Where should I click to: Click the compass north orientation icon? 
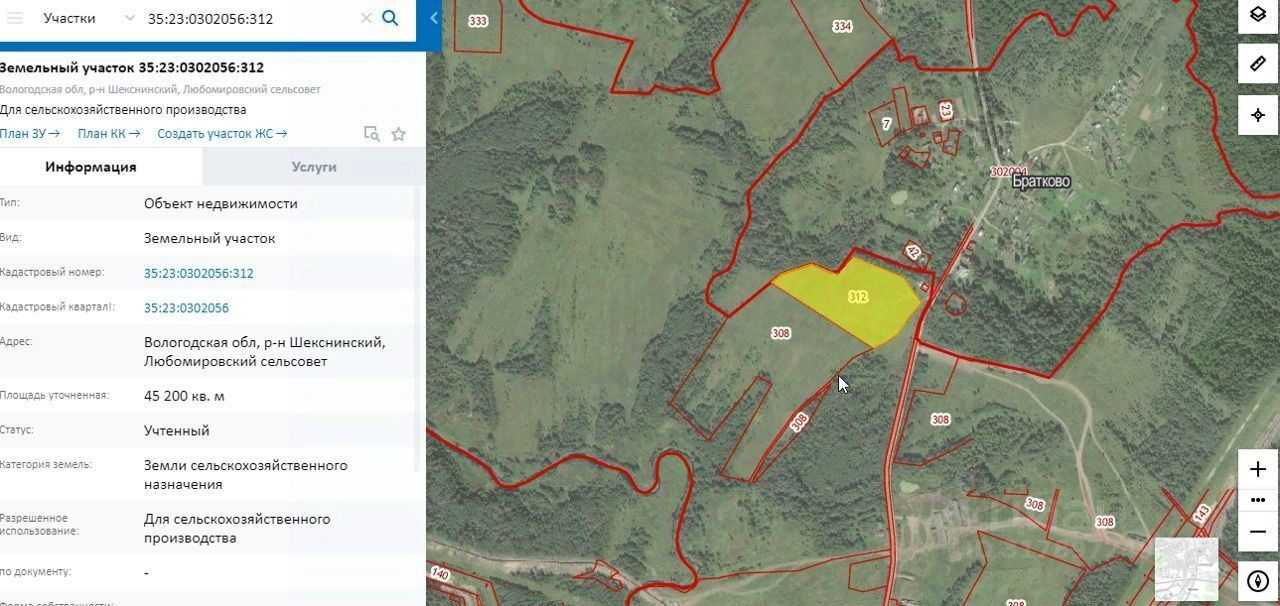(1258, 581)
